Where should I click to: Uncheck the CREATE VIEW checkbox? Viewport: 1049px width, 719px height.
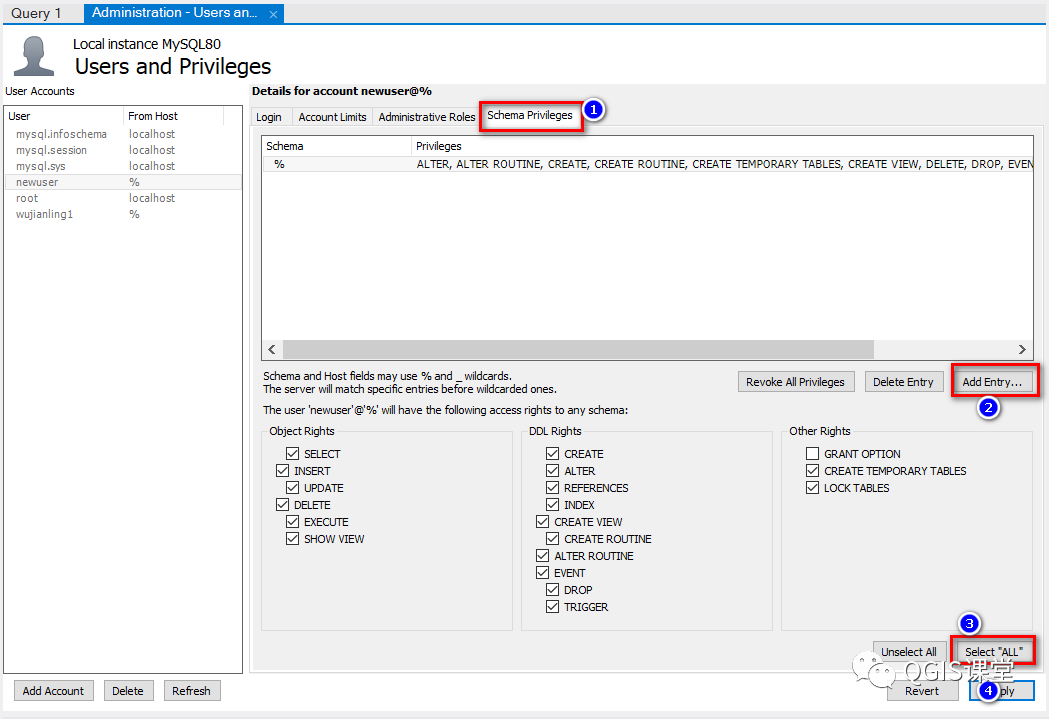pos(543,522)
